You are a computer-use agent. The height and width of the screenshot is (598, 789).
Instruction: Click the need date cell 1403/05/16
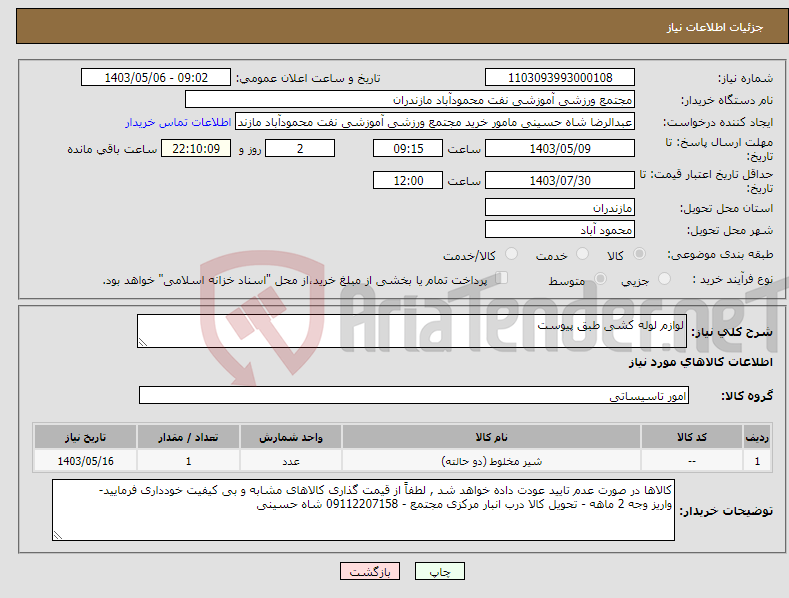(86, 461)
